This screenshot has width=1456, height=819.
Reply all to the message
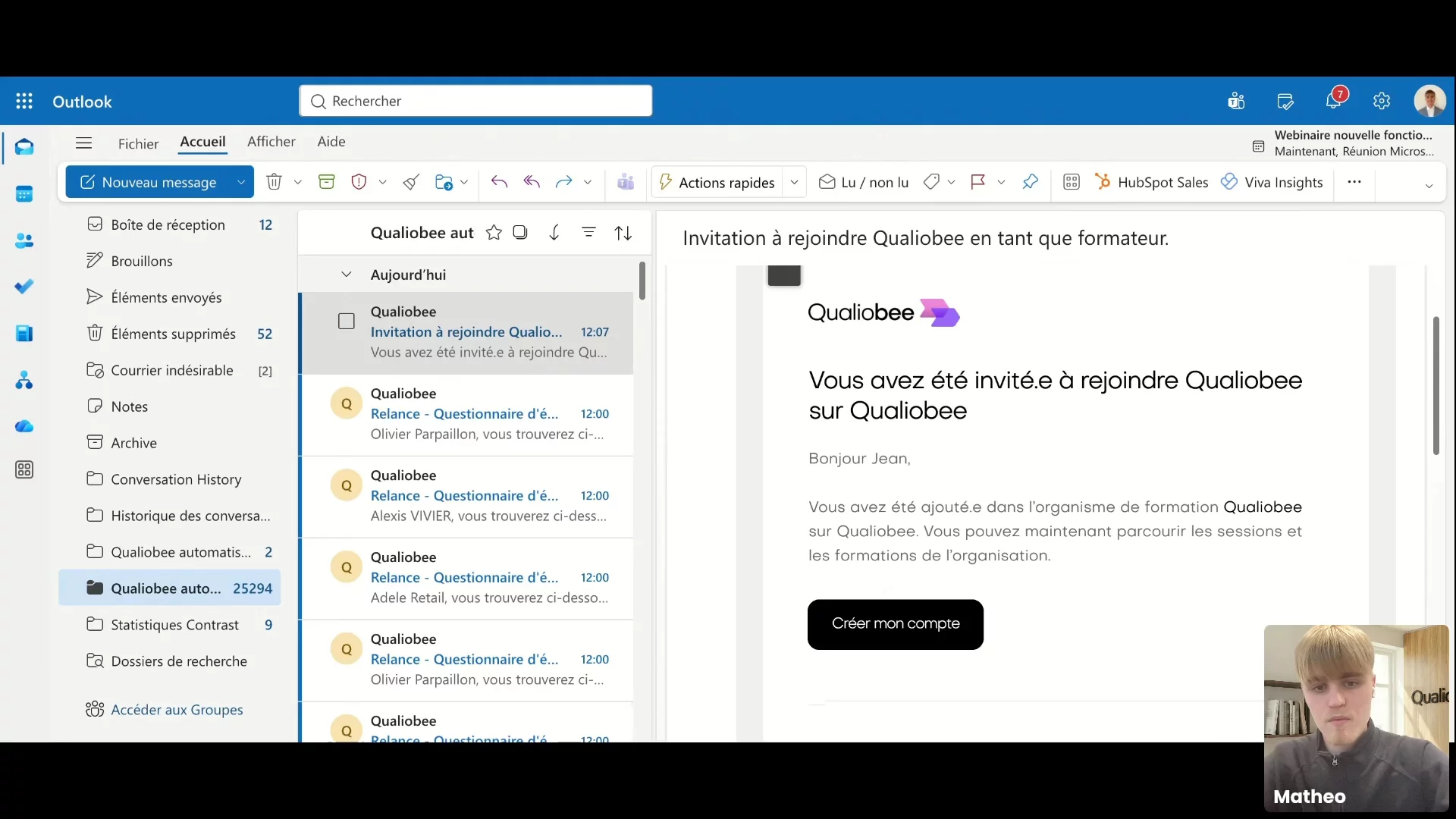coord(532,182)
